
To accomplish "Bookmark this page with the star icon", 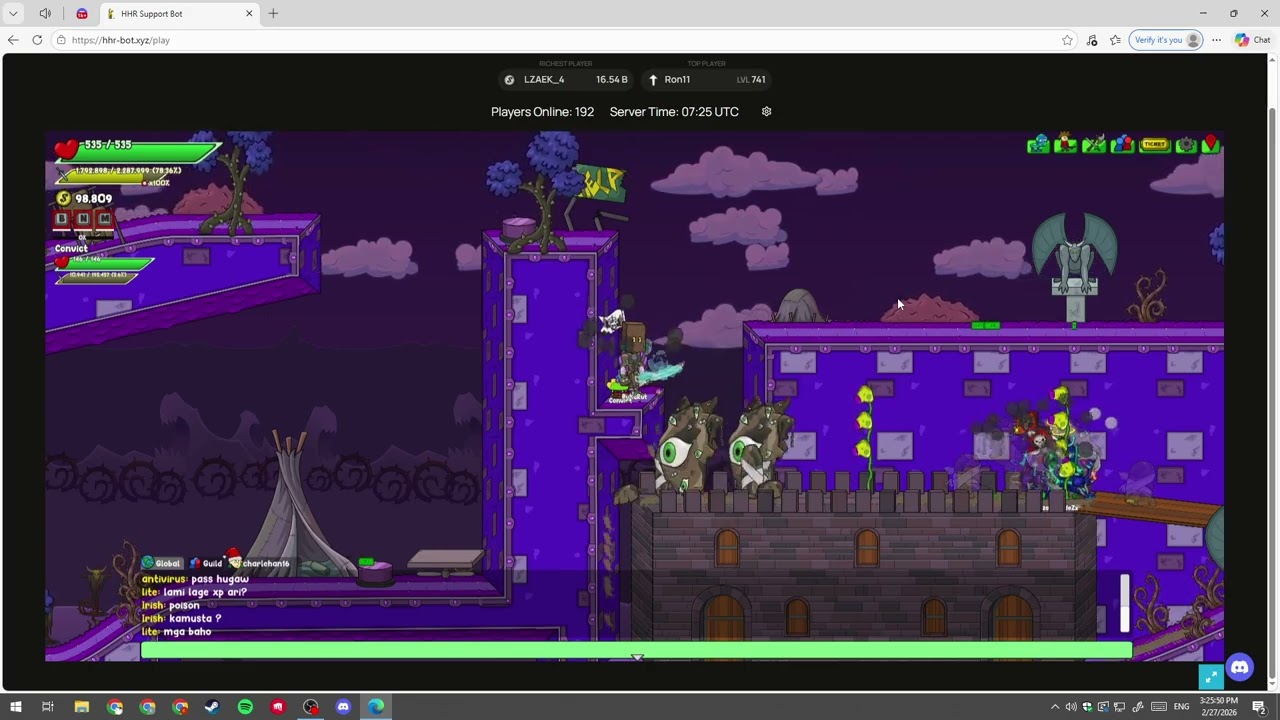I will coord(1067,40).
